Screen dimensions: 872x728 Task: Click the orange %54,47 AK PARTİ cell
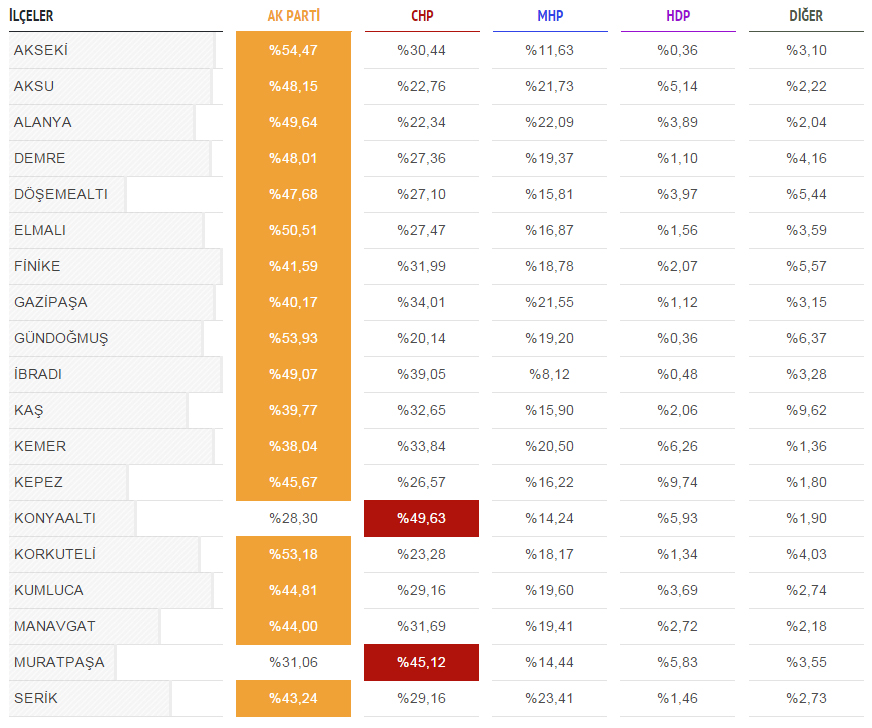point(294,50)
